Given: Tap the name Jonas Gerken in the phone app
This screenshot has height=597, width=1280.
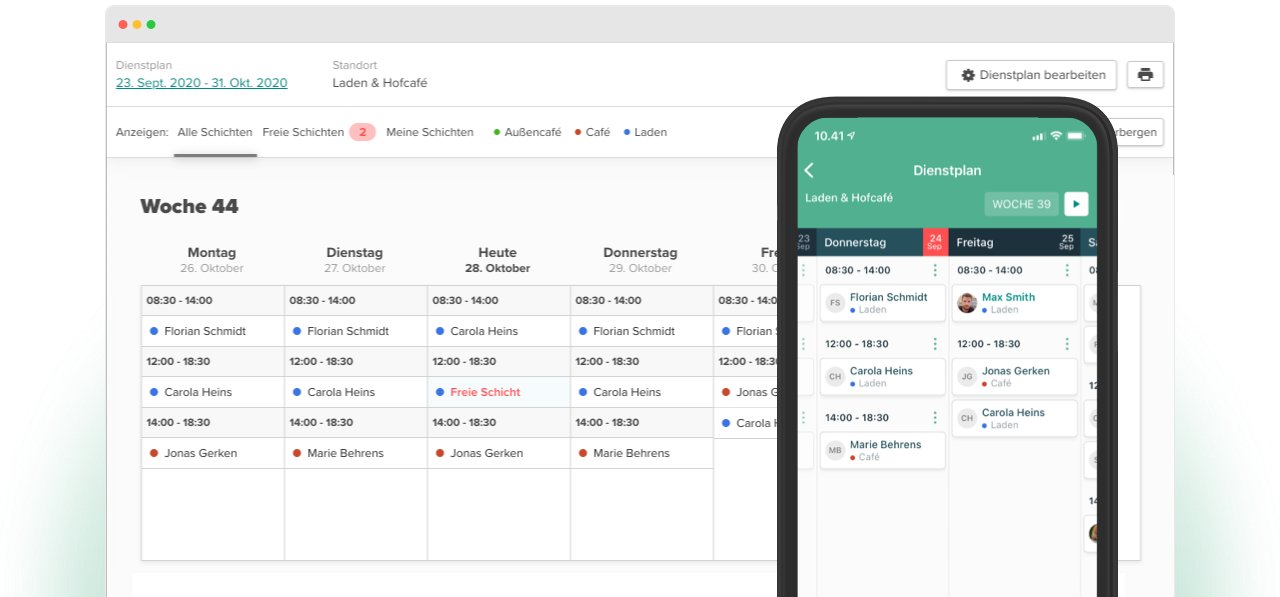Looking at the screenshot, I should (1016, 371).
